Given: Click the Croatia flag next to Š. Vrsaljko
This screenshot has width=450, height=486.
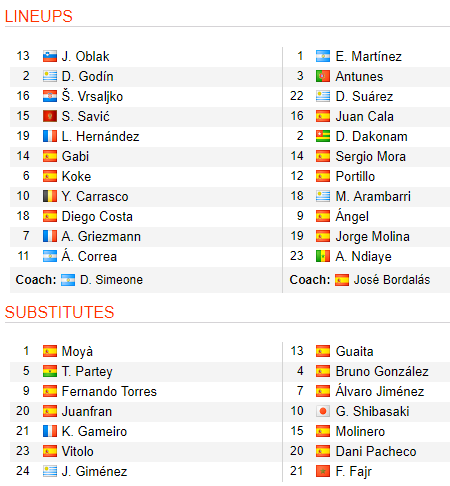Looking at the screenshot, I should point(50,96).
